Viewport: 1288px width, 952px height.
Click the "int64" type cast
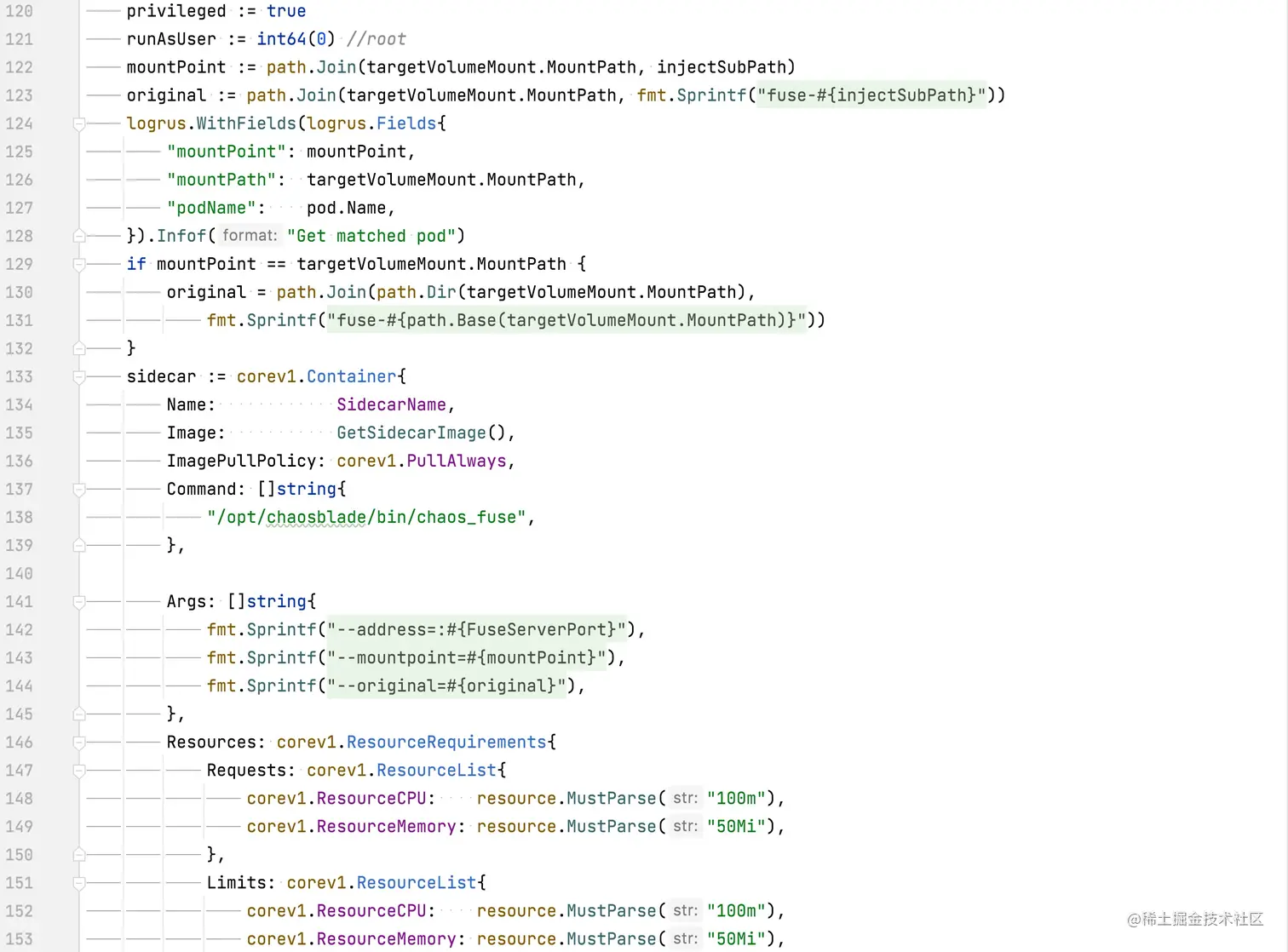[281, 39]
